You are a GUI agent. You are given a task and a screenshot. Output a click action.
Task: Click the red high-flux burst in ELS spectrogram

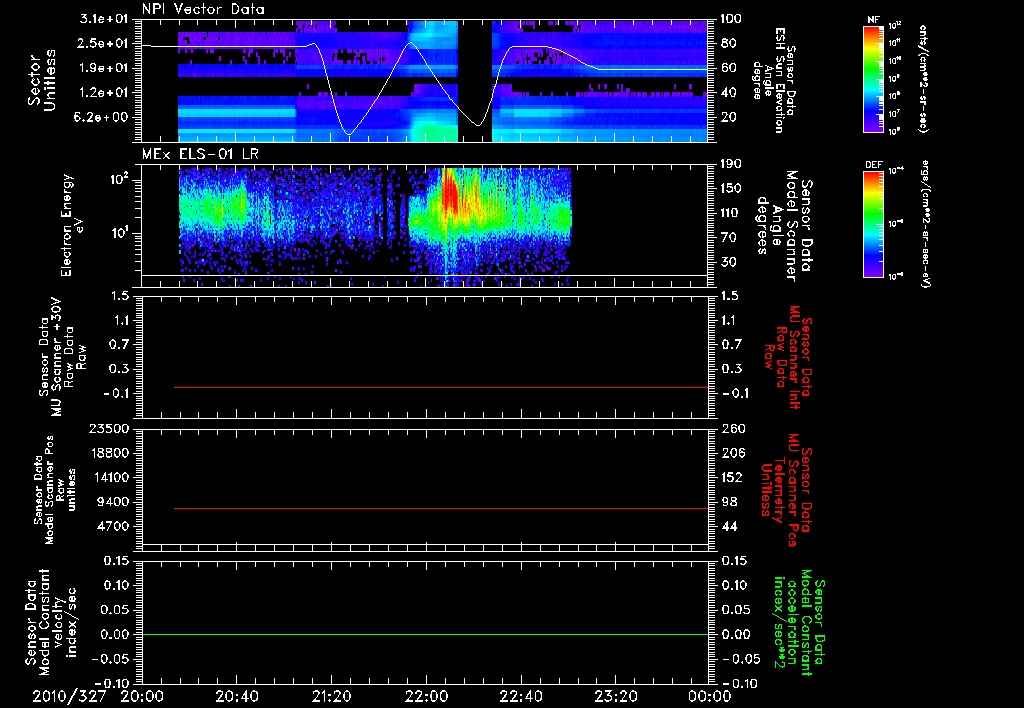(x=450, y=193)
